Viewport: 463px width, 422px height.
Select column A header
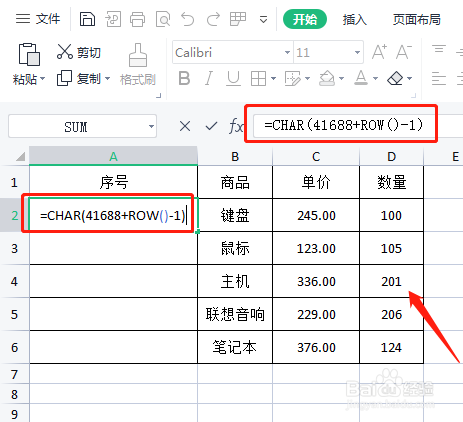click(x=113, y=156)
